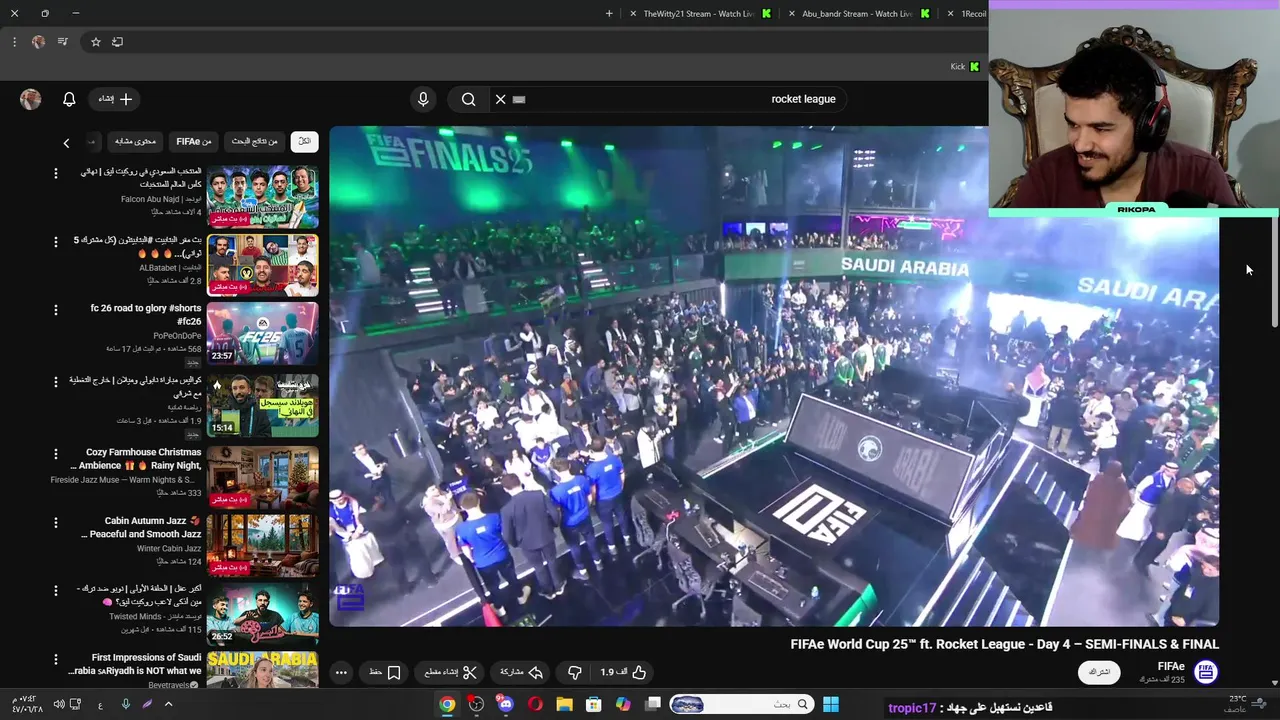This screenshot has width=1280, height=720.
Task: Save the video with bookmark (حفظ) button
Action: tap(385, 673)
